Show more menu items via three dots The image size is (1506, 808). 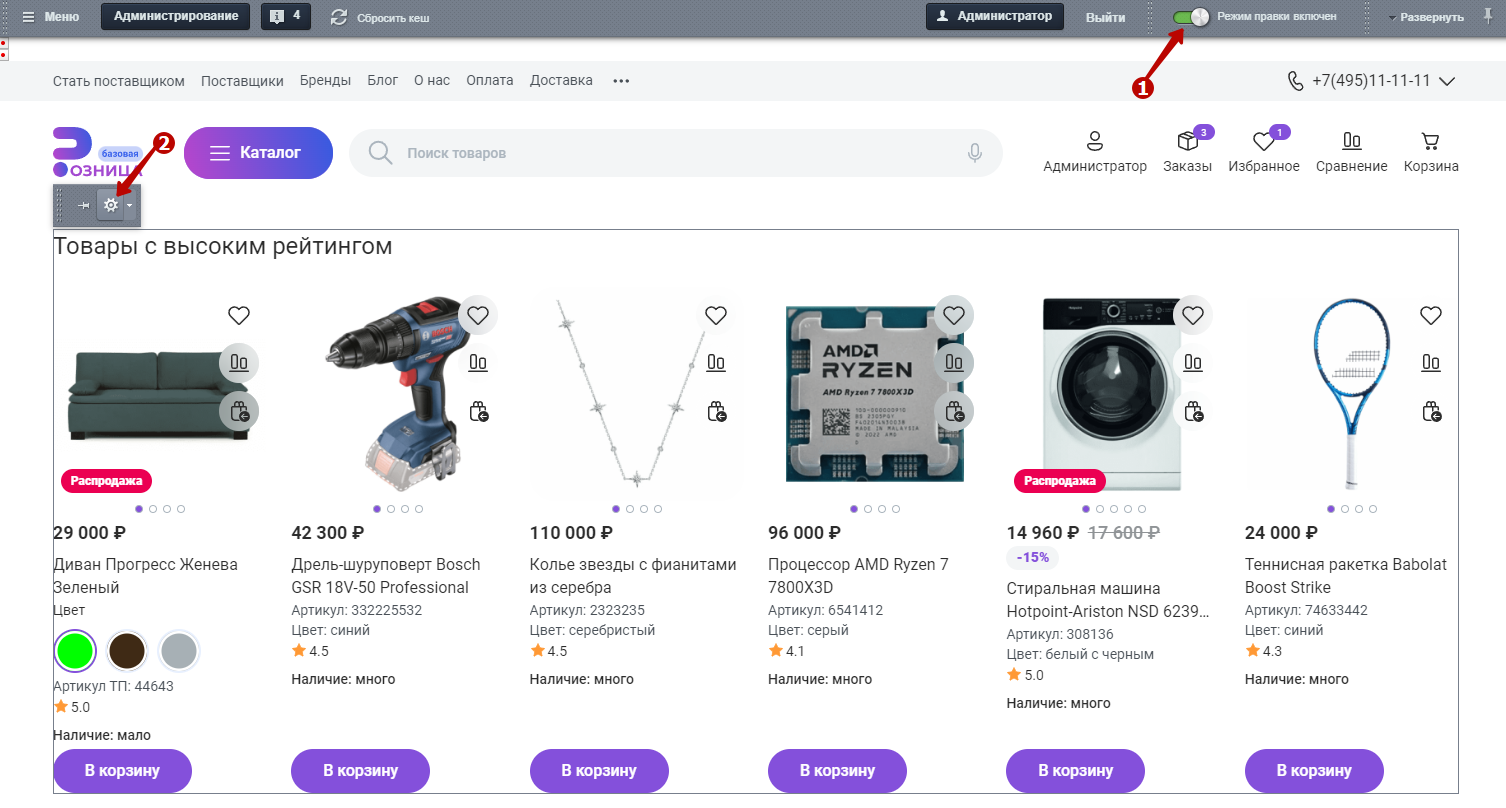[621, 81]
